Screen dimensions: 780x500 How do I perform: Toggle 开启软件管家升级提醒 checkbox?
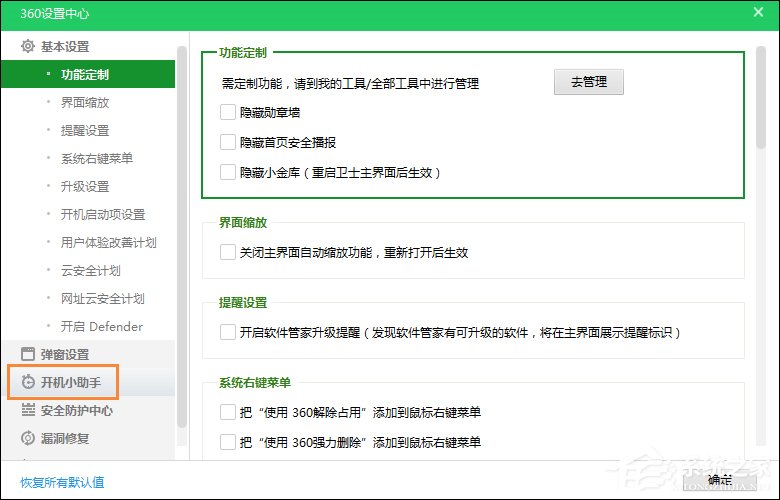coord(228,332)
